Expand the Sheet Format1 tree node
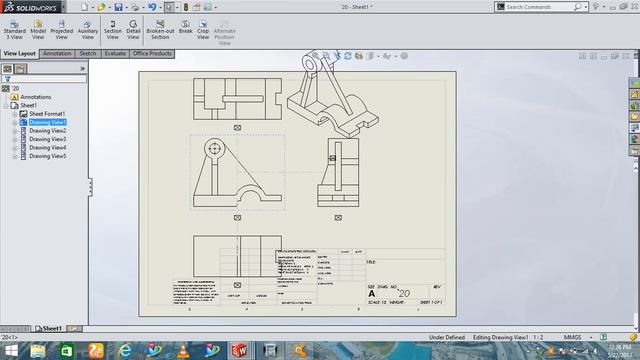The image size is (640, 360). click(15, 114)
